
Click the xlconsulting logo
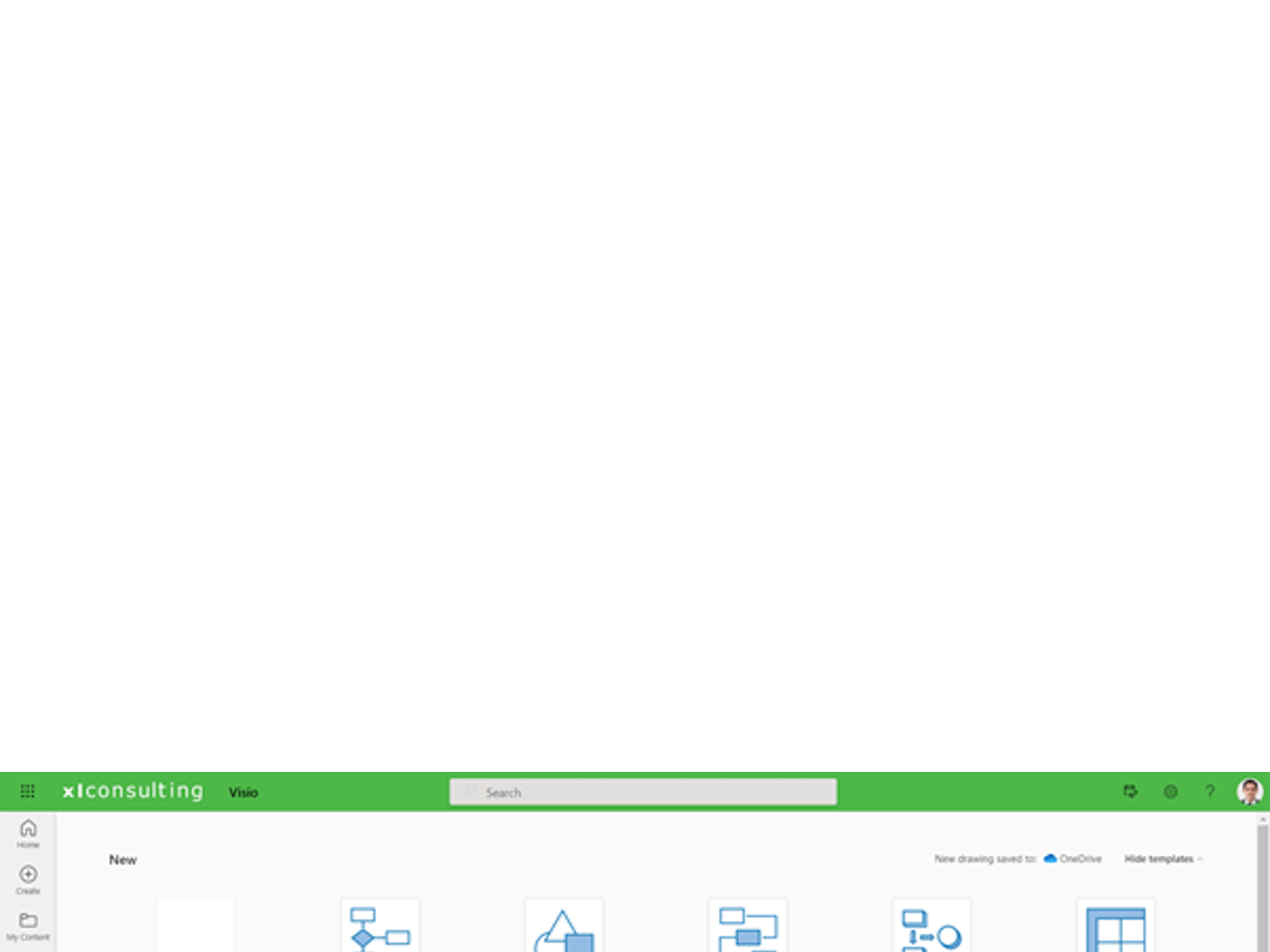(x=133, y=791)
